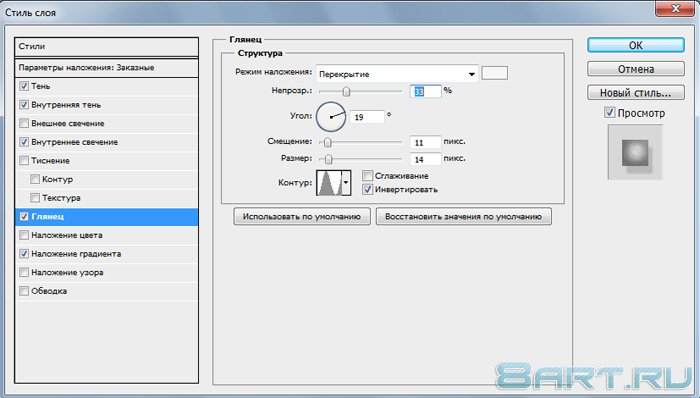Click the angle dial control

coord(331,117)
